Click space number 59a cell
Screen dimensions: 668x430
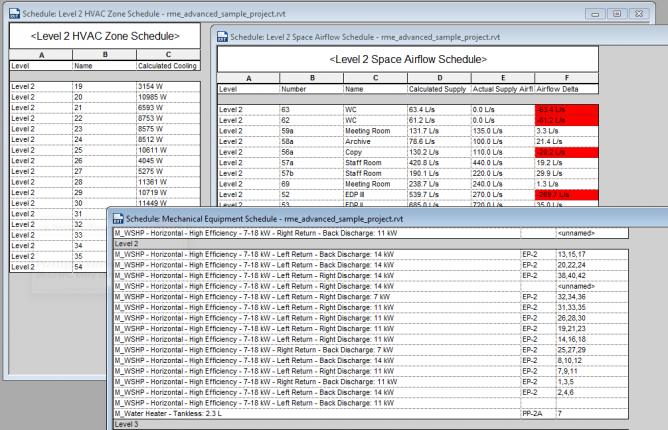pos(312,131)
